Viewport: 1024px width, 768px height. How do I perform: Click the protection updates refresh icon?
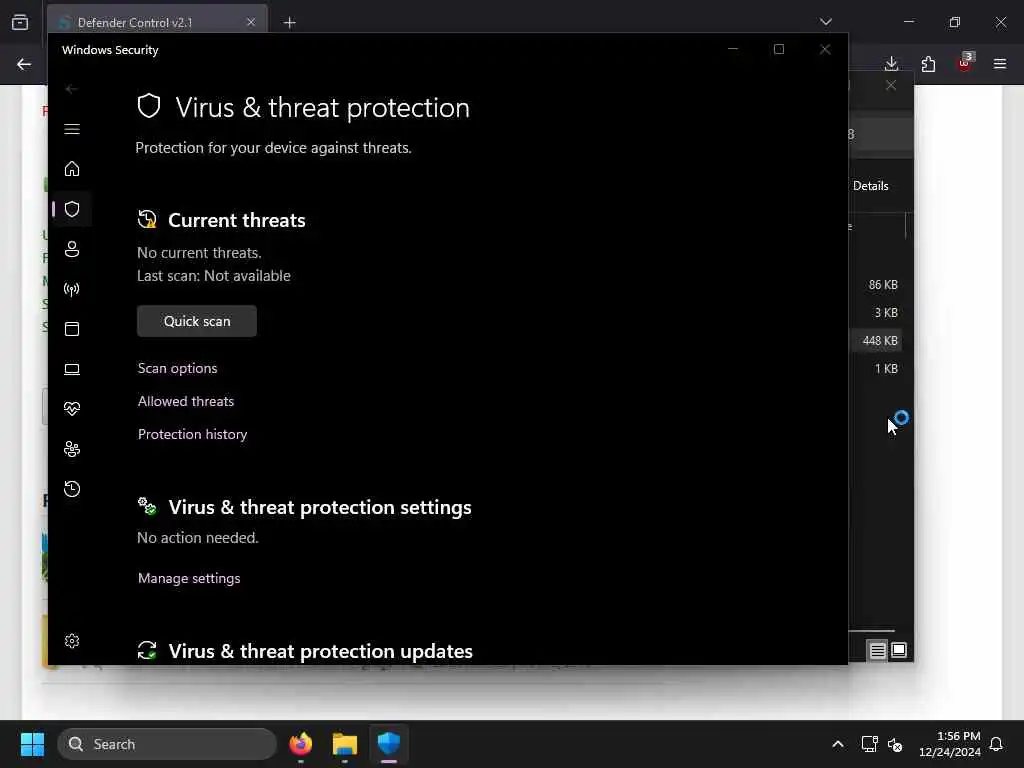click(x=147, y=650)
